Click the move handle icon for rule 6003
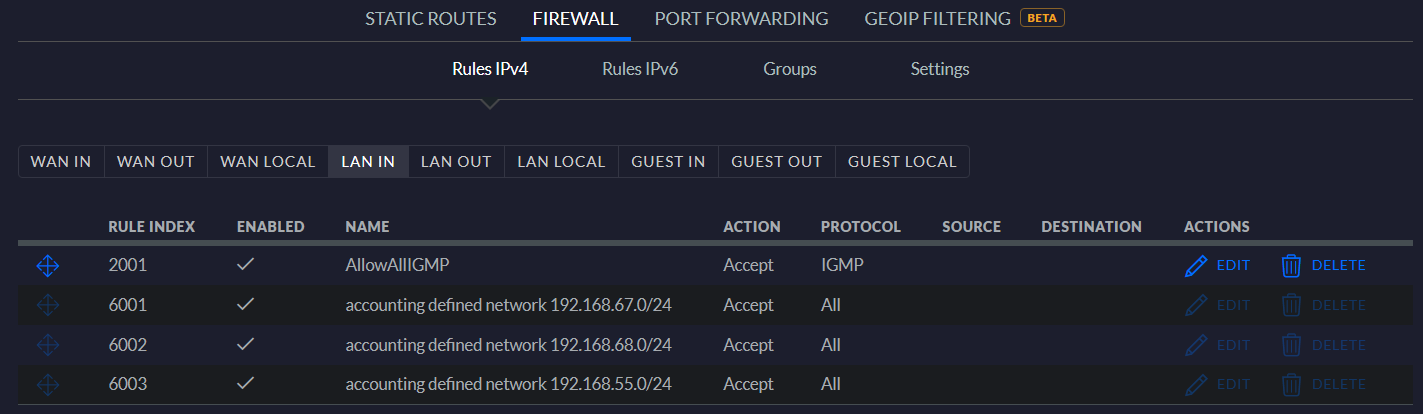1423x414 pixels. (x=48, y=384)
